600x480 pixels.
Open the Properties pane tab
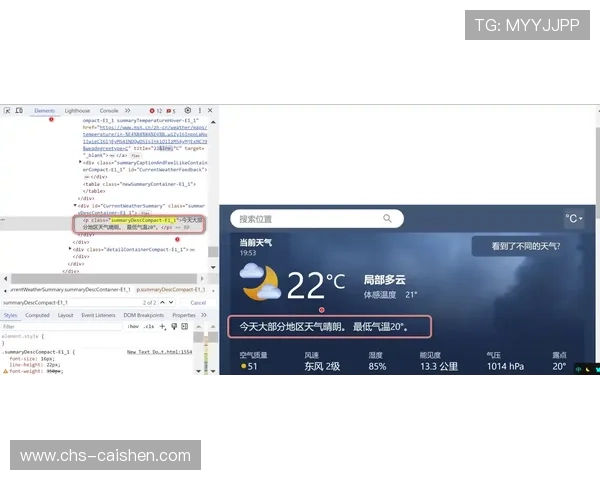coord(184,315)
